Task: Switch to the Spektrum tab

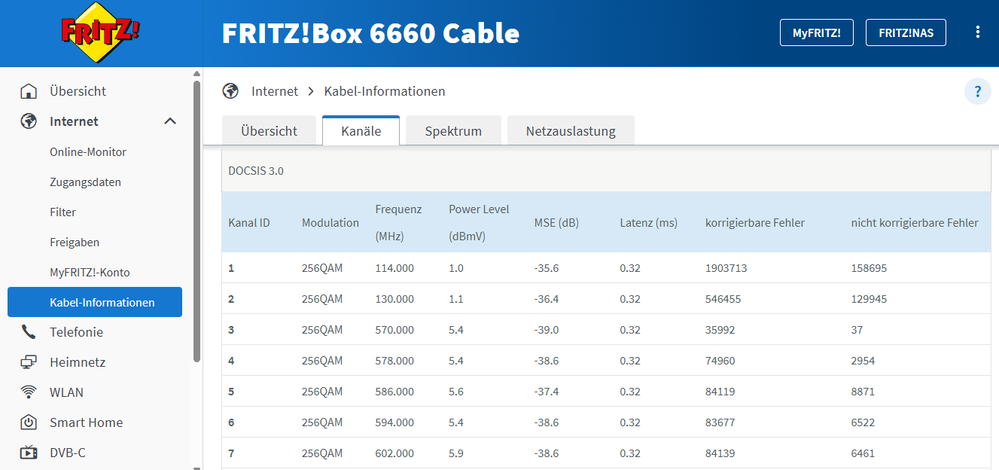Action: (x=453, y=131)
